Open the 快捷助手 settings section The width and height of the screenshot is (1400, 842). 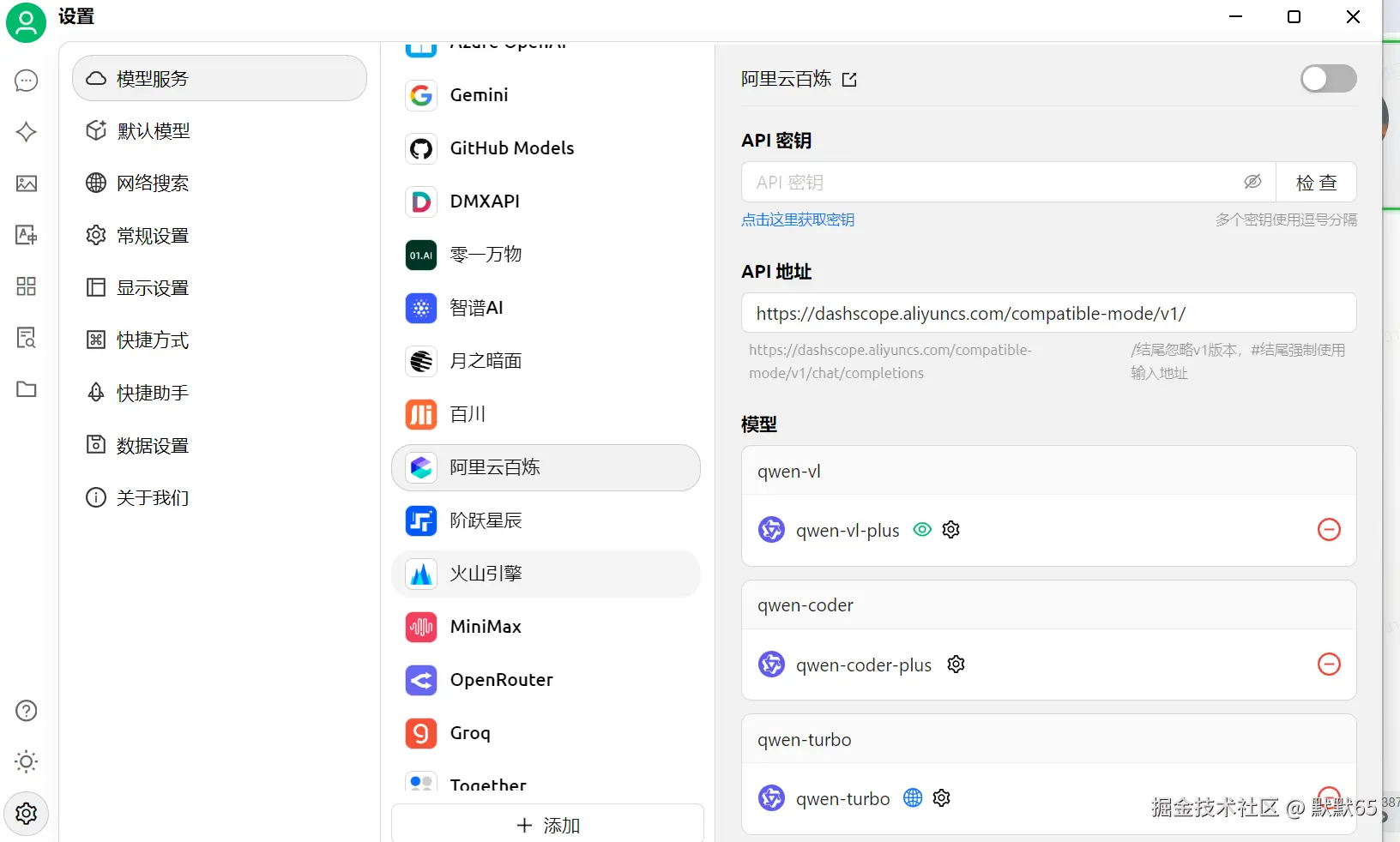coord(220,393)
